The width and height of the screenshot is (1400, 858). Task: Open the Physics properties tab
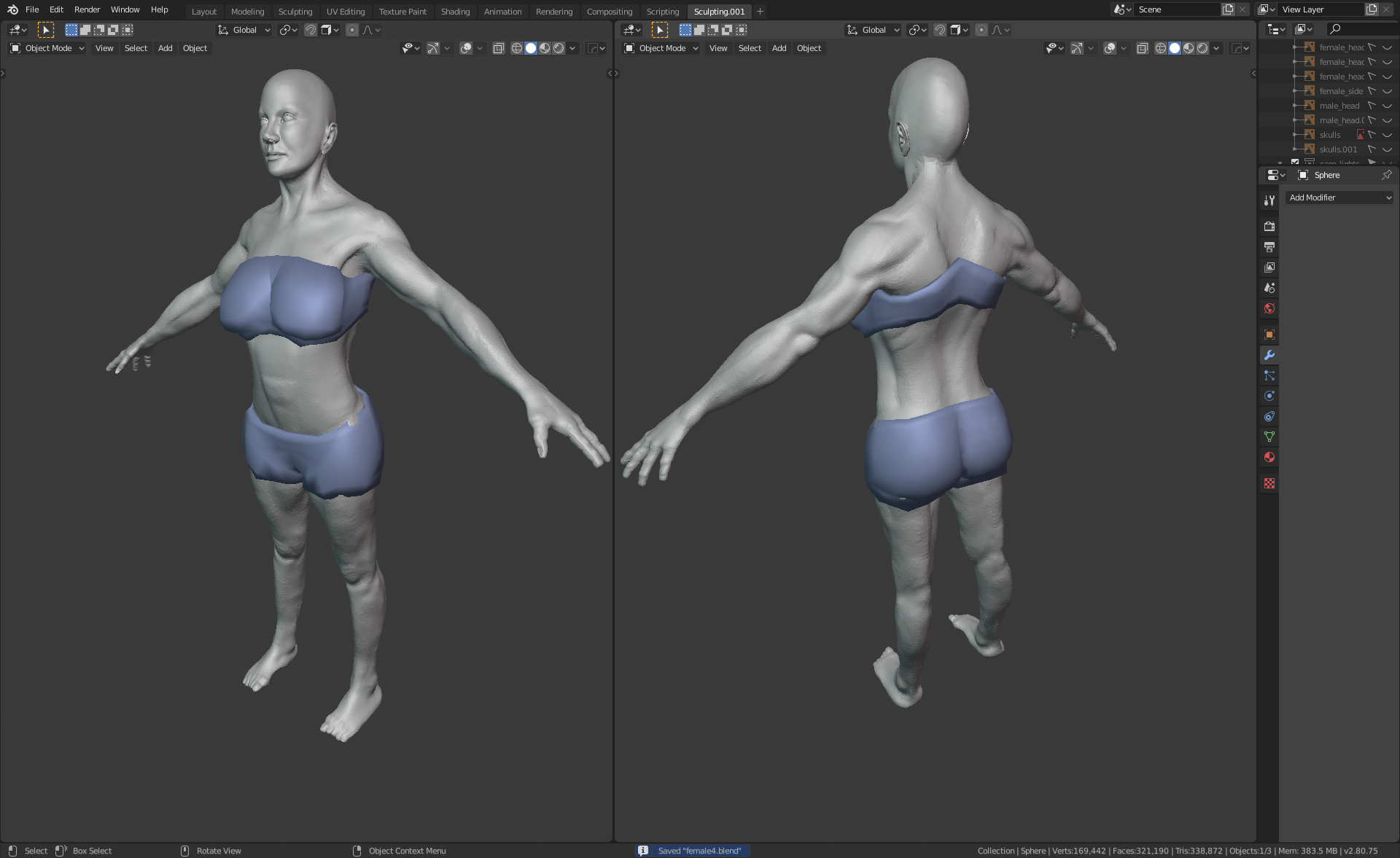(x=1269, y=396)
